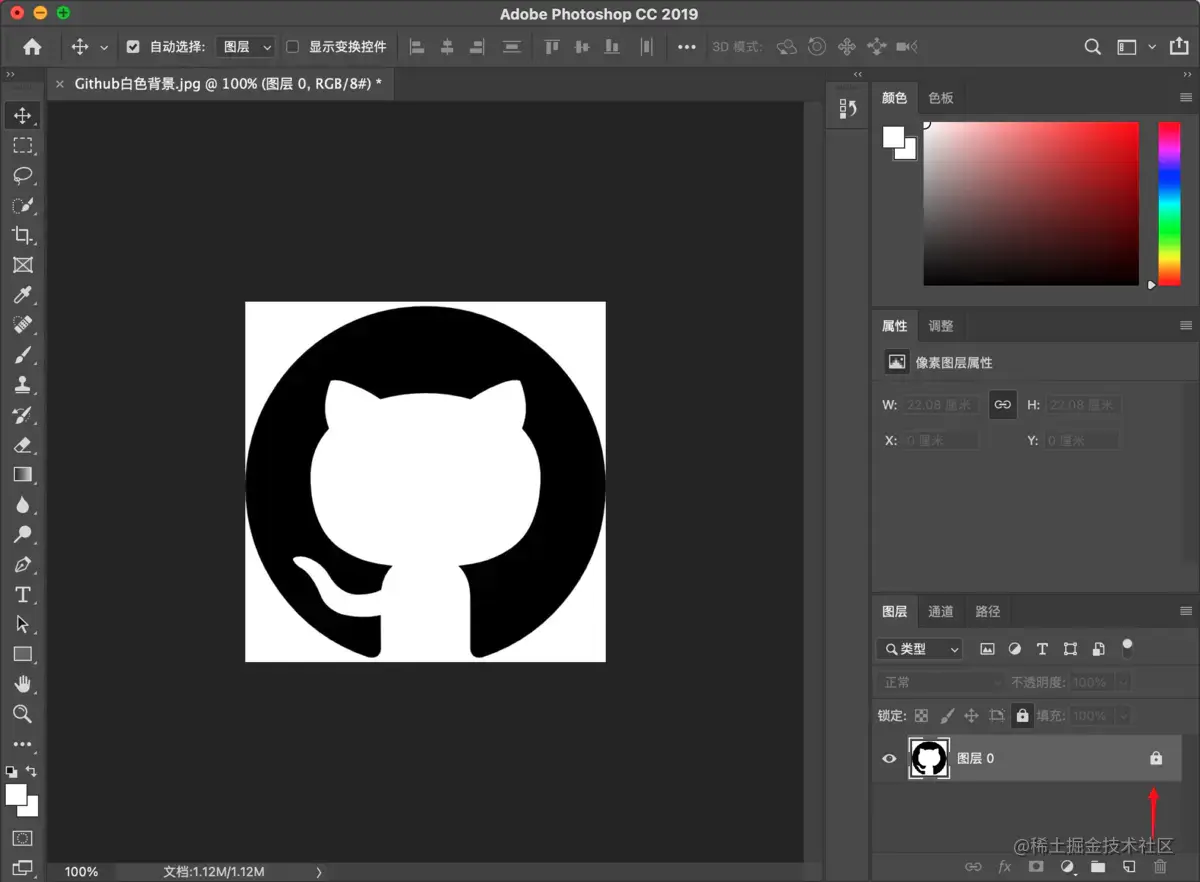Select the Rectangle shape tool
The width and height of the screenshot is (1200, 882).
[23, 654]
